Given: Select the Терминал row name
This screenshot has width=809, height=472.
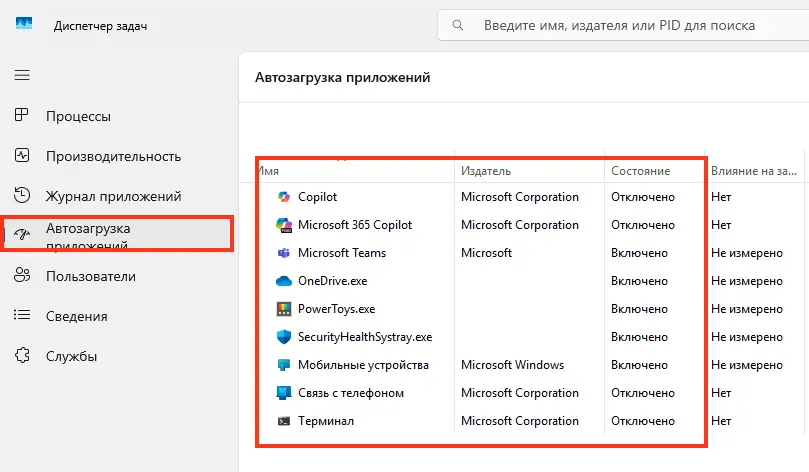Looking at the screenshot, I should [326, 421].
